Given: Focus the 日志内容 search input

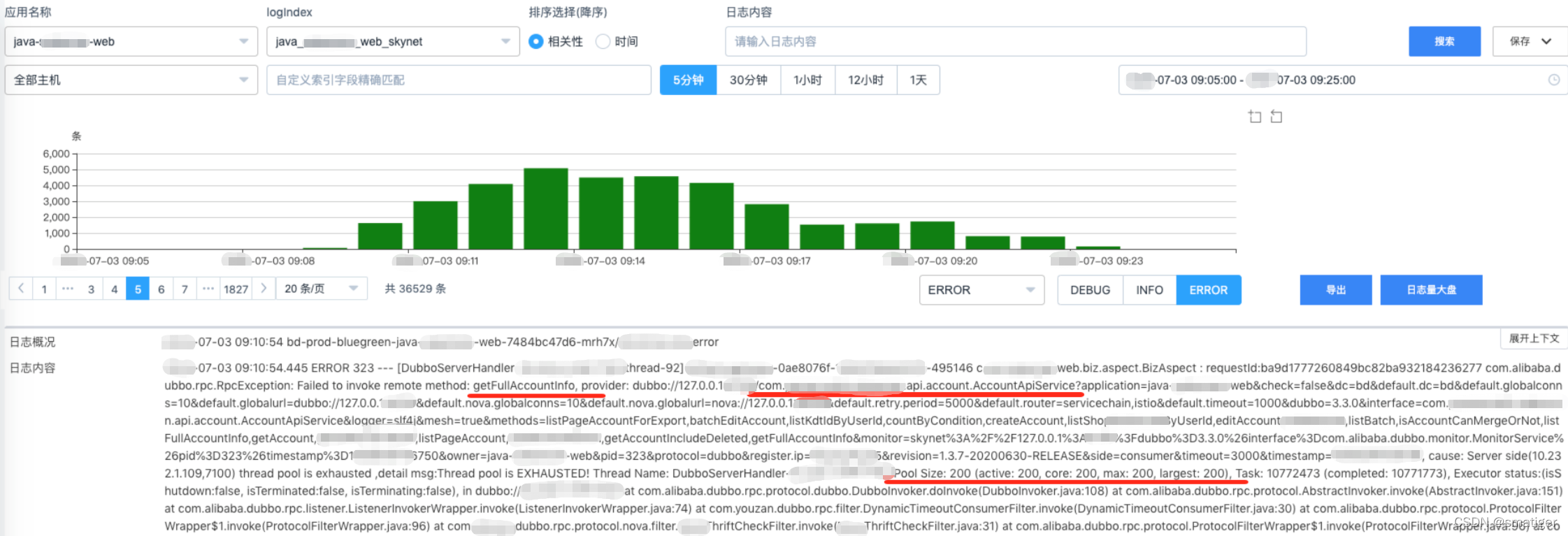Looking at the screenshot, I should (x=1016, y=41).
